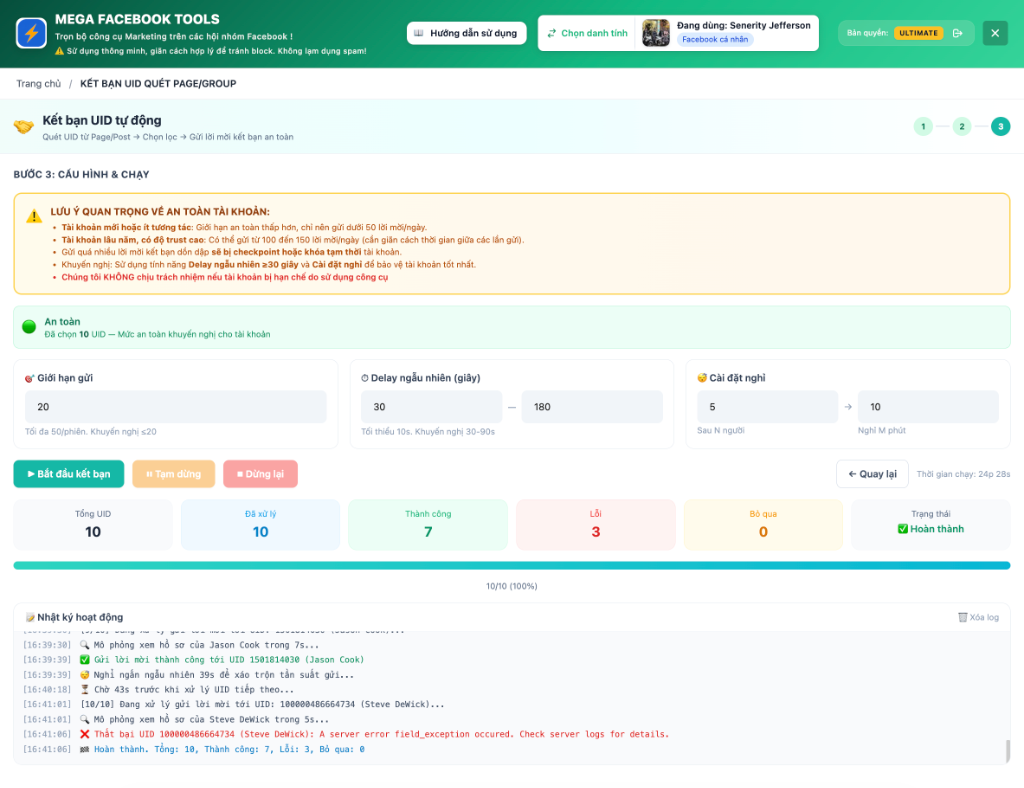Click the handshake icon beside Kết bạn UID tự động
Viewport: 1024px width, 788px height.
point(24,127)
